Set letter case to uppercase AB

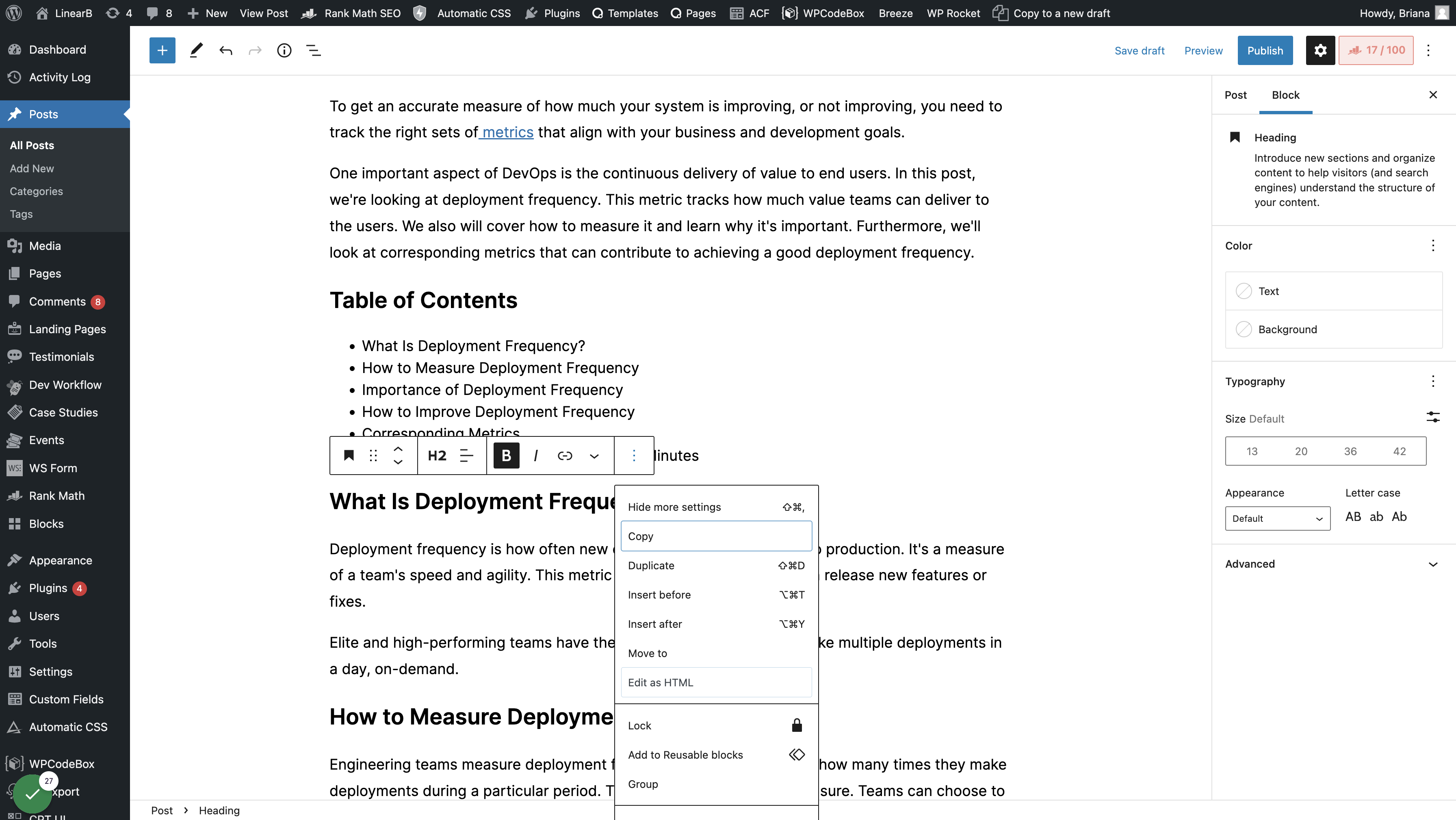click(1353, 516)
